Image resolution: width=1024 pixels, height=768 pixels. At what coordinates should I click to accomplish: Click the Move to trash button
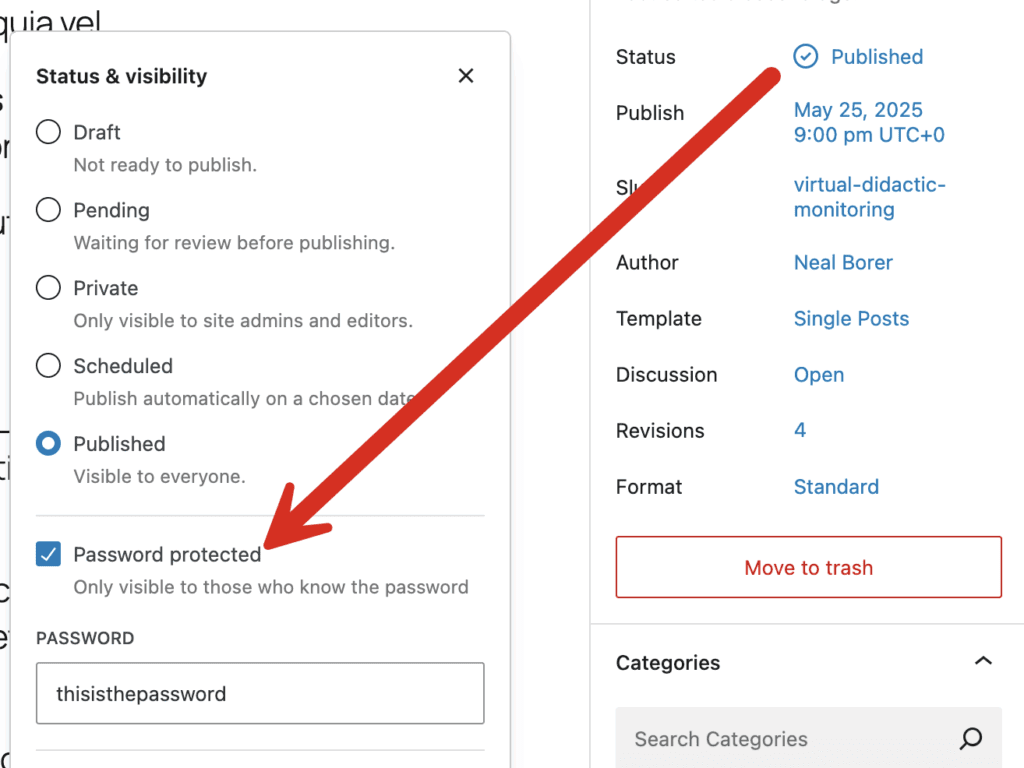[808, 567]
